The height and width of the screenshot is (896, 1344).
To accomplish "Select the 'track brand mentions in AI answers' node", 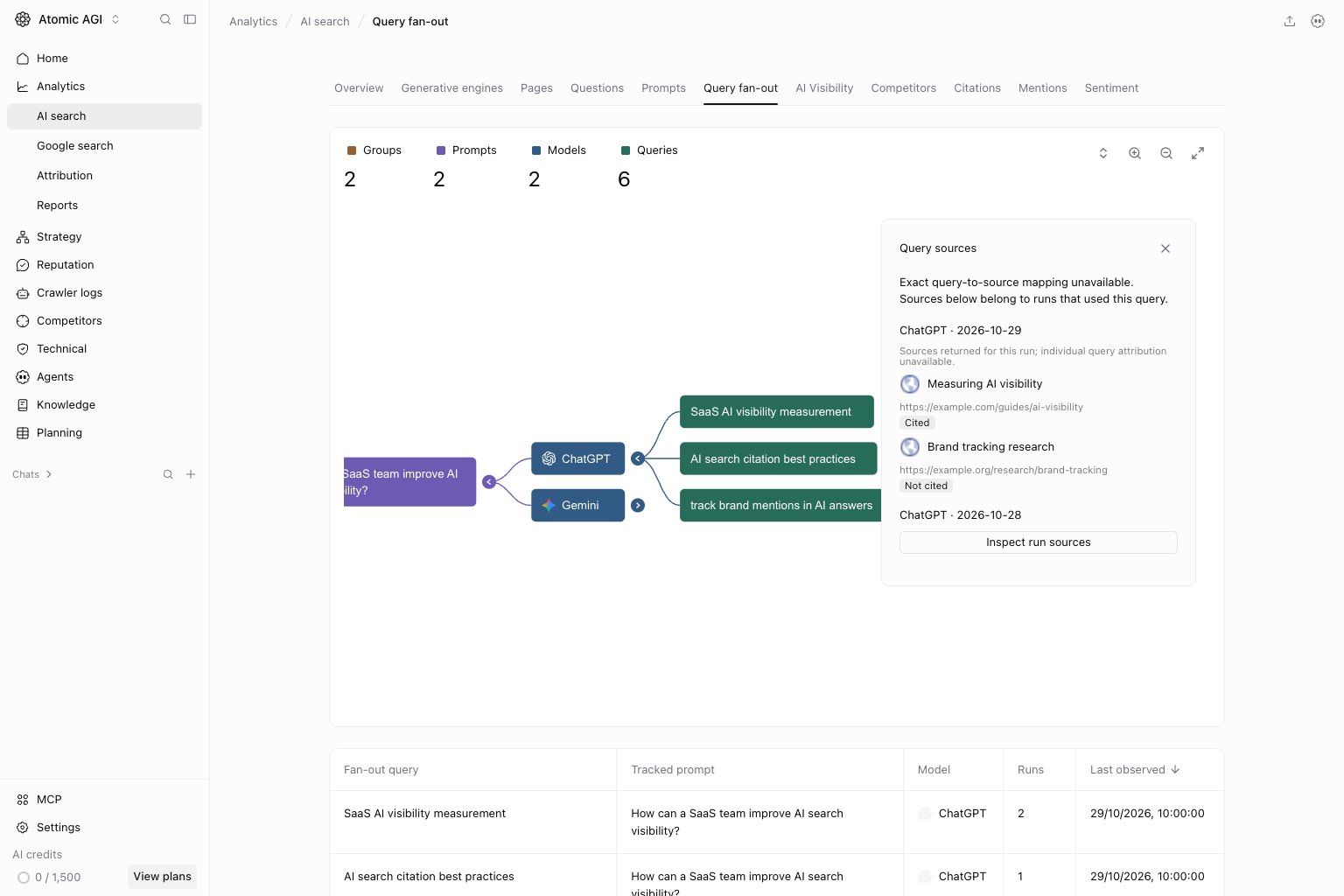I will [780, 506].
